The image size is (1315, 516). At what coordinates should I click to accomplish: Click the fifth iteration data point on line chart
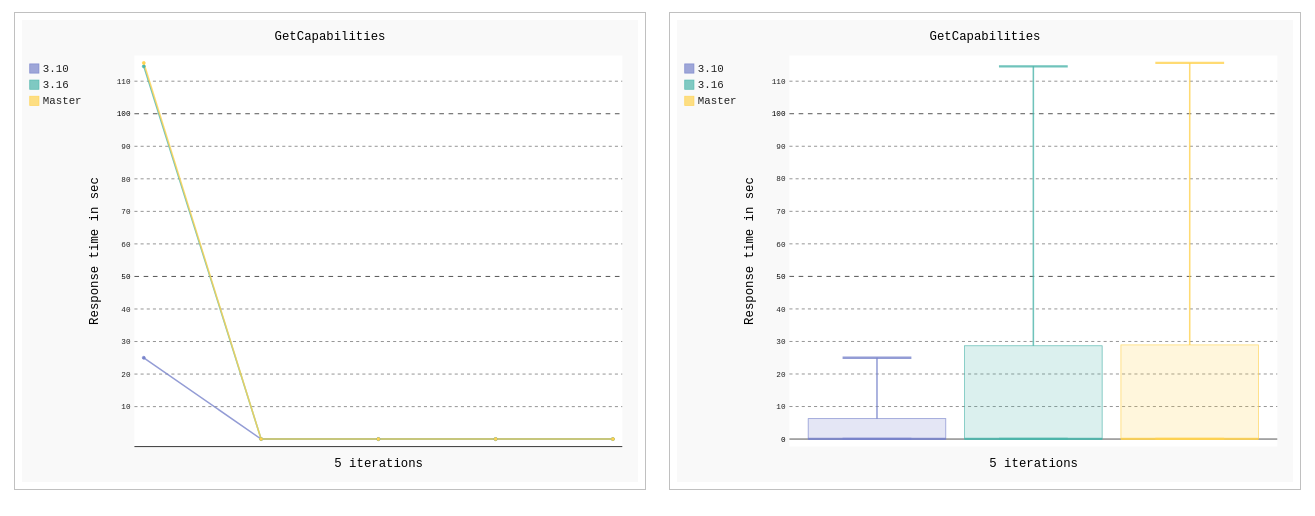coord(613,439)
